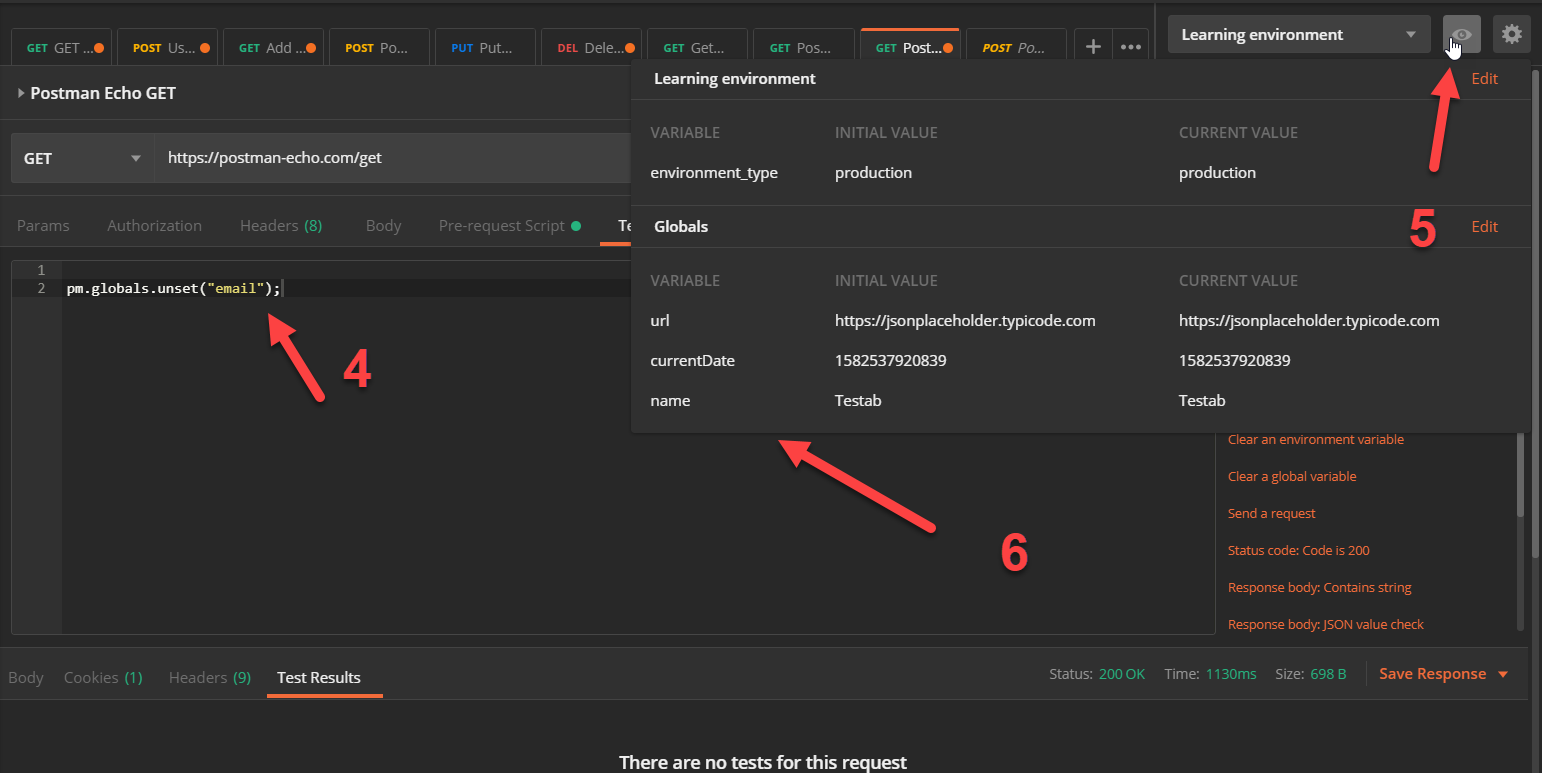The height and width of the screenshot is (773, 1542).
Task: Click the environment quick look eye icon
Action: (1461, 34)
